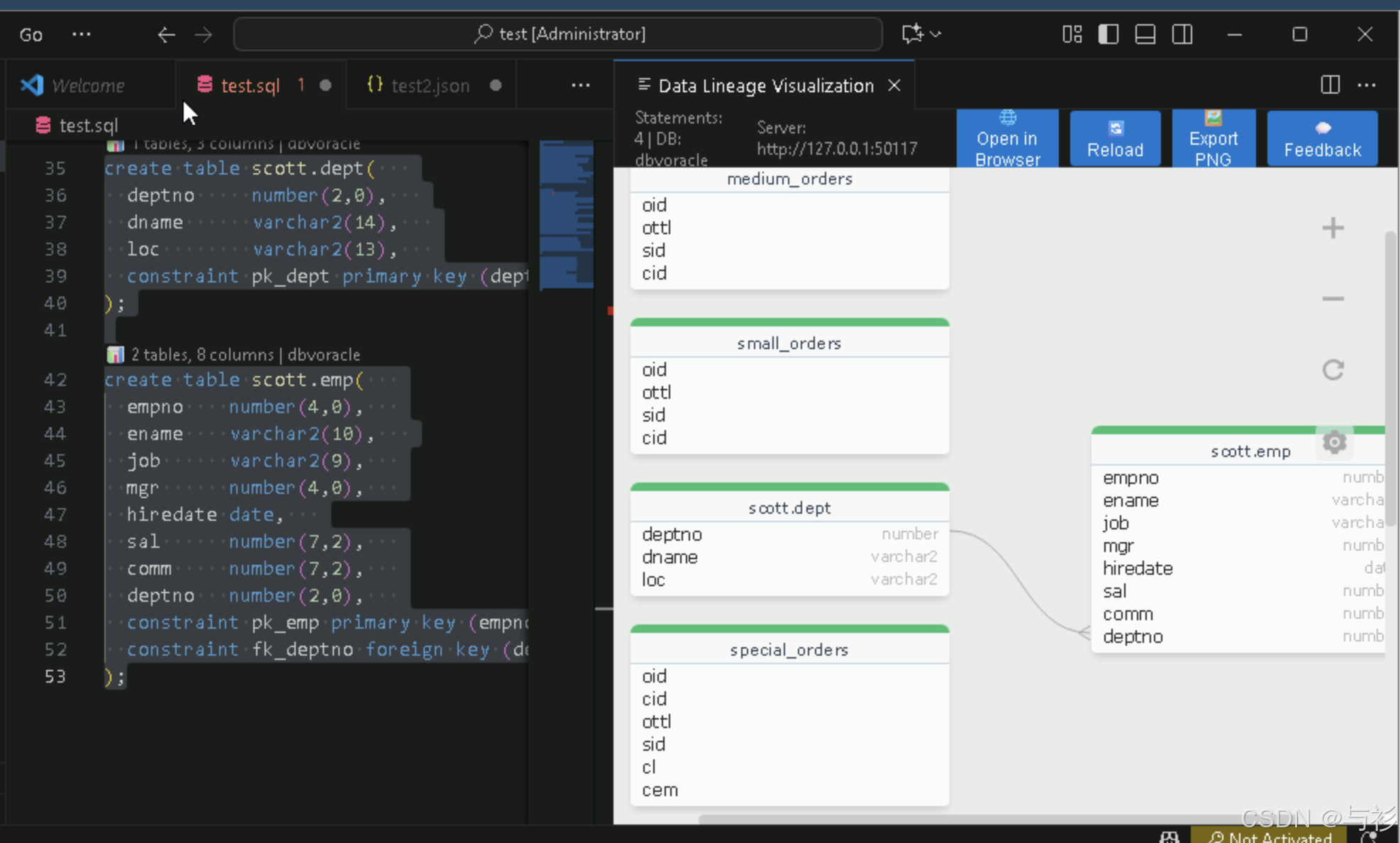This screenshot has height=843, width=1400.
Task: Go back in navigation history
Action: point(166,34)
